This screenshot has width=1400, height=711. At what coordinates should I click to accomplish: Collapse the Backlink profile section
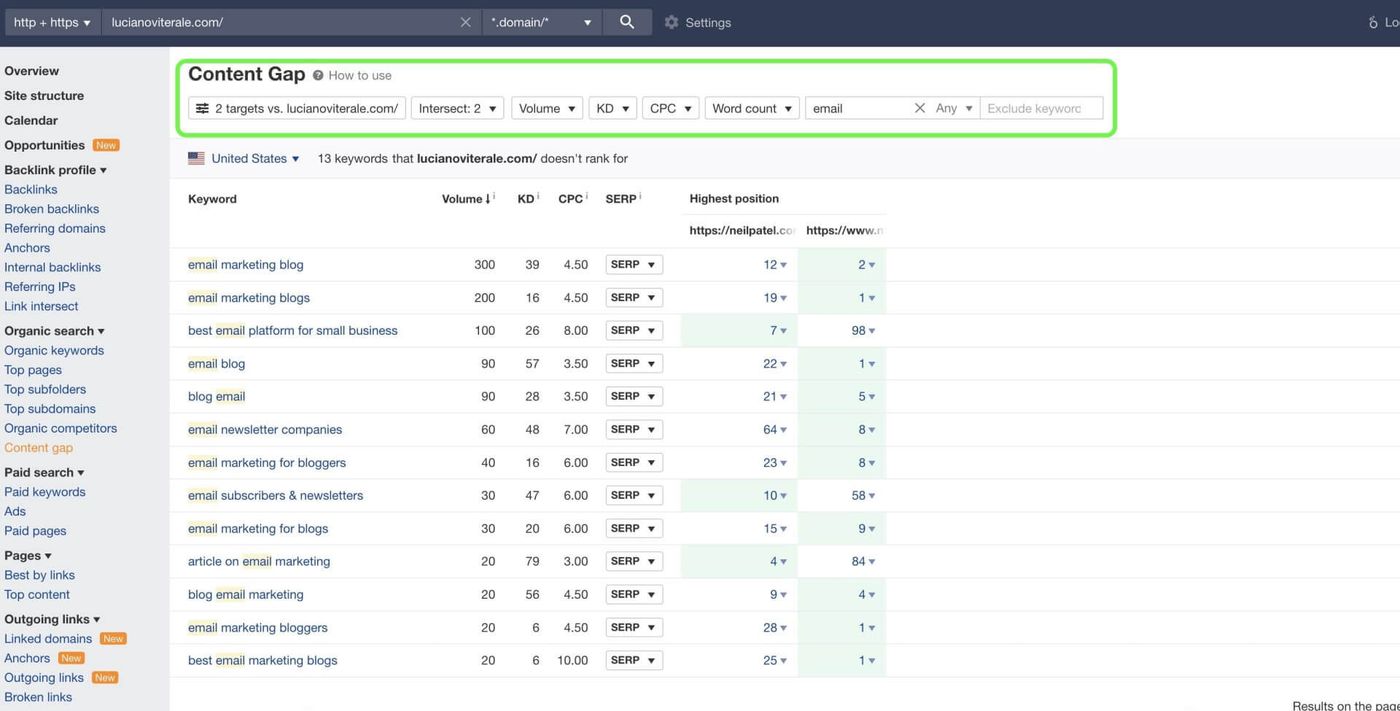tap(55, 170)
